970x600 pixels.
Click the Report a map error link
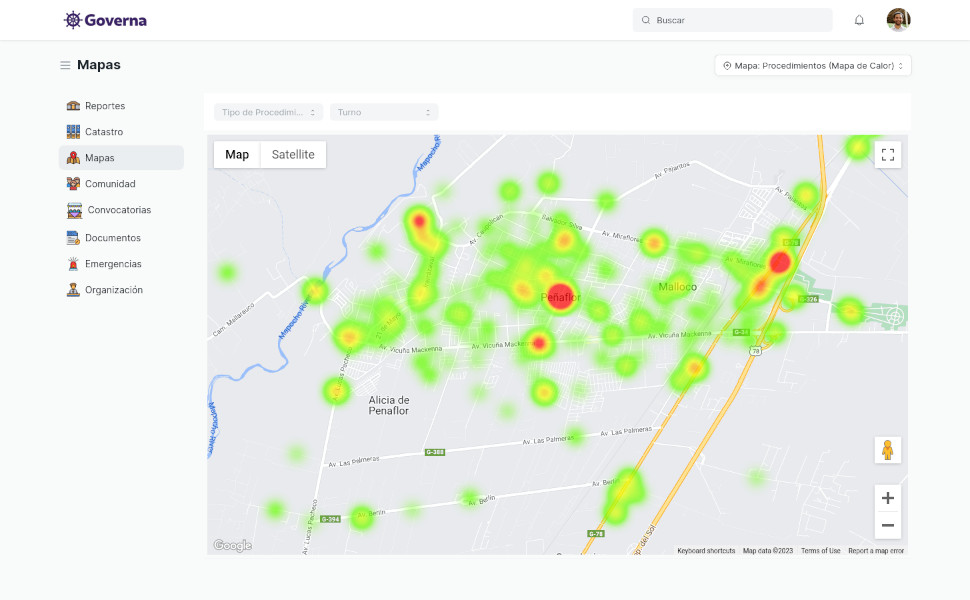tap(875, 551)
